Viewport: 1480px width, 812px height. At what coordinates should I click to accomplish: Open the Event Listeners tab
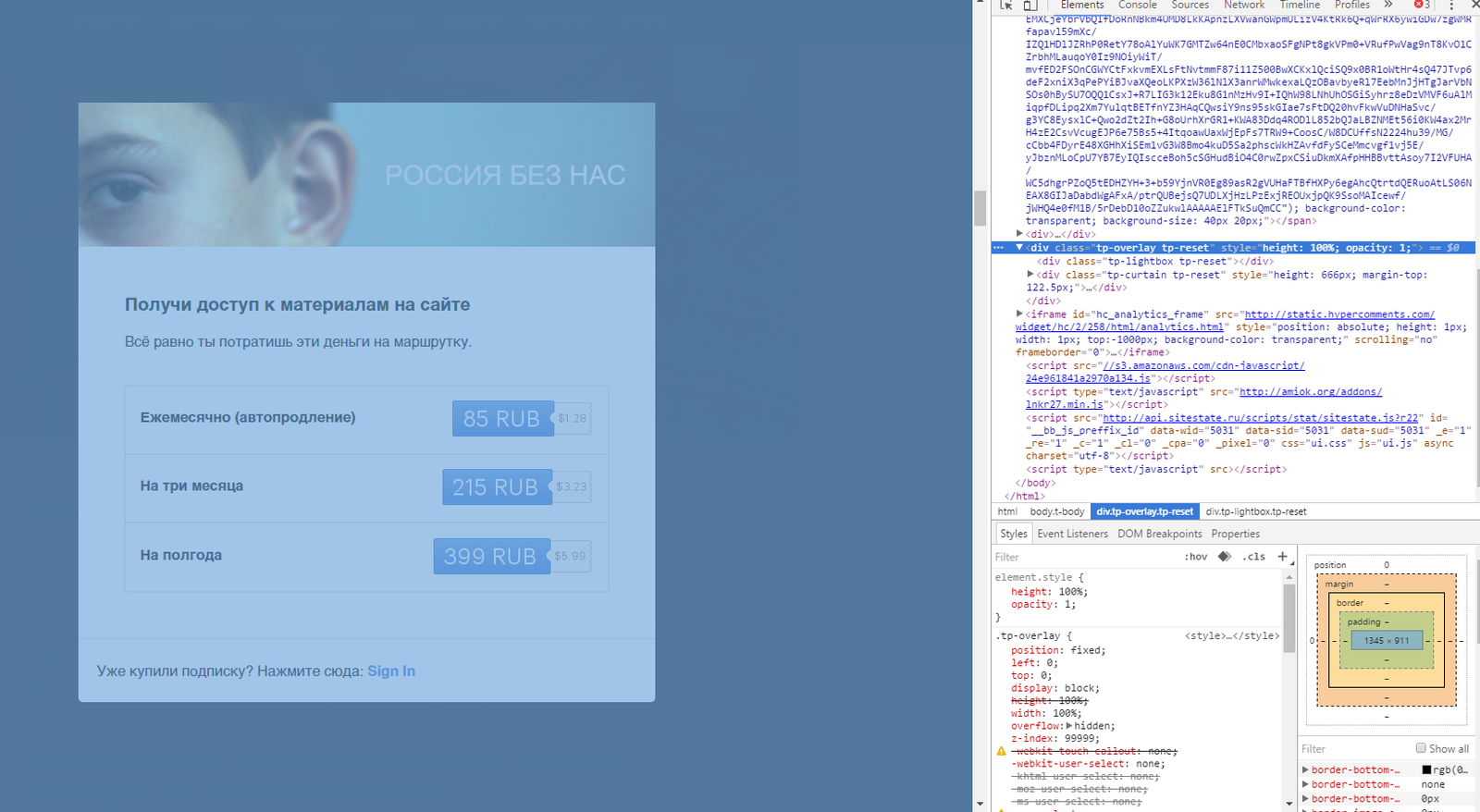(x=1072, y=534)
